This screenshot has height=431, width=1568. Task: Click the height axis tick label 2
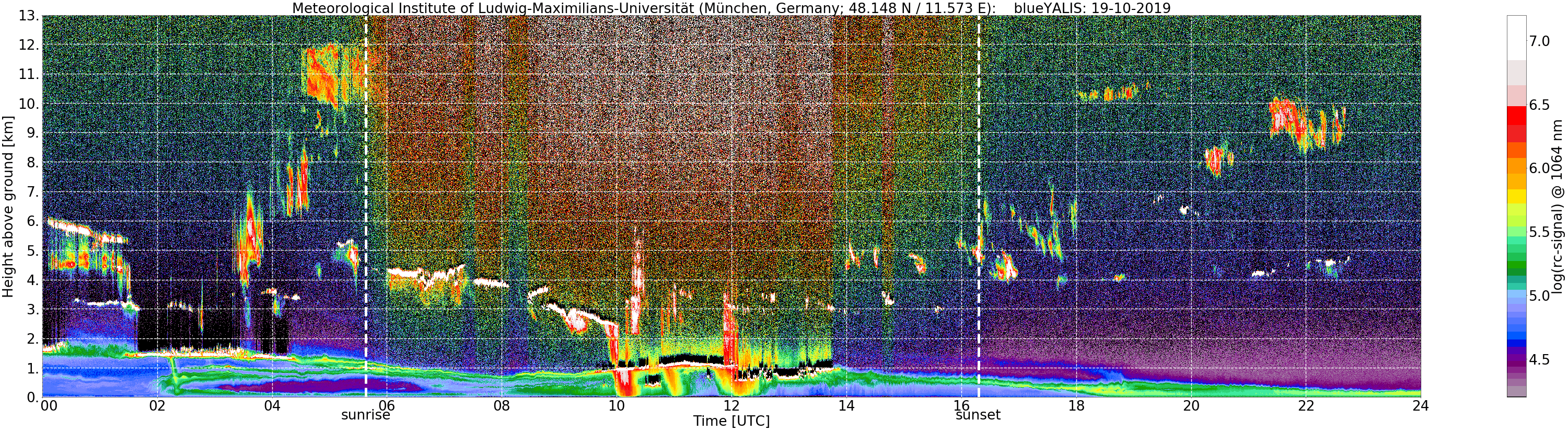(x=33, y=339)
